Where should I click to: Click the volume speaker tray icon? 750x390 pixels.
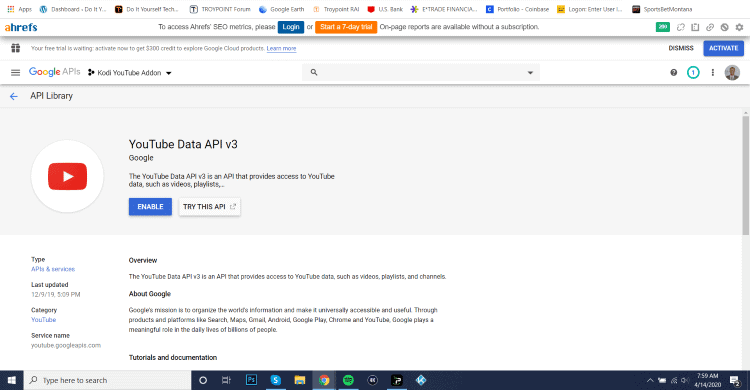pos(685,380)
